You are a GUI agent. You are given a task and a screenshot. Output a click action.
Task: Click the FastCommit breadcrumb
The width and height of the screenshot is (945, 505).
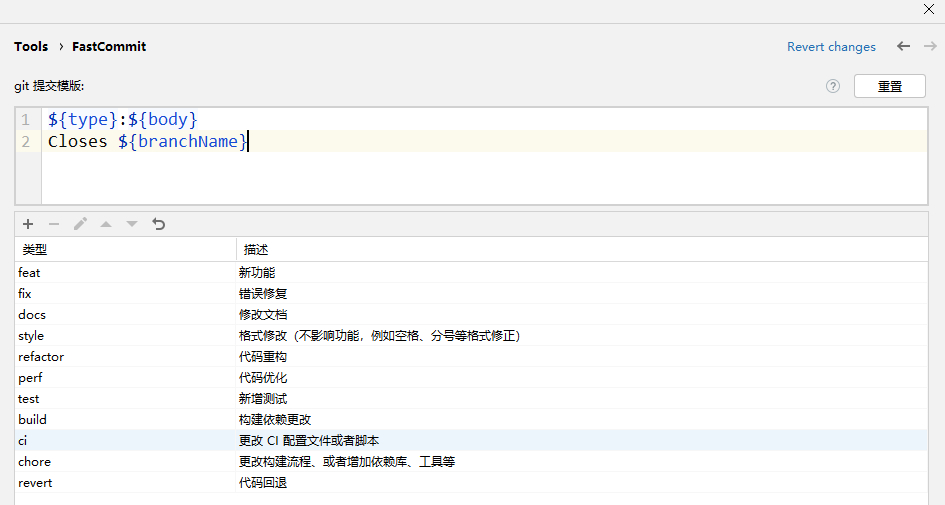(x=109, y=46)
